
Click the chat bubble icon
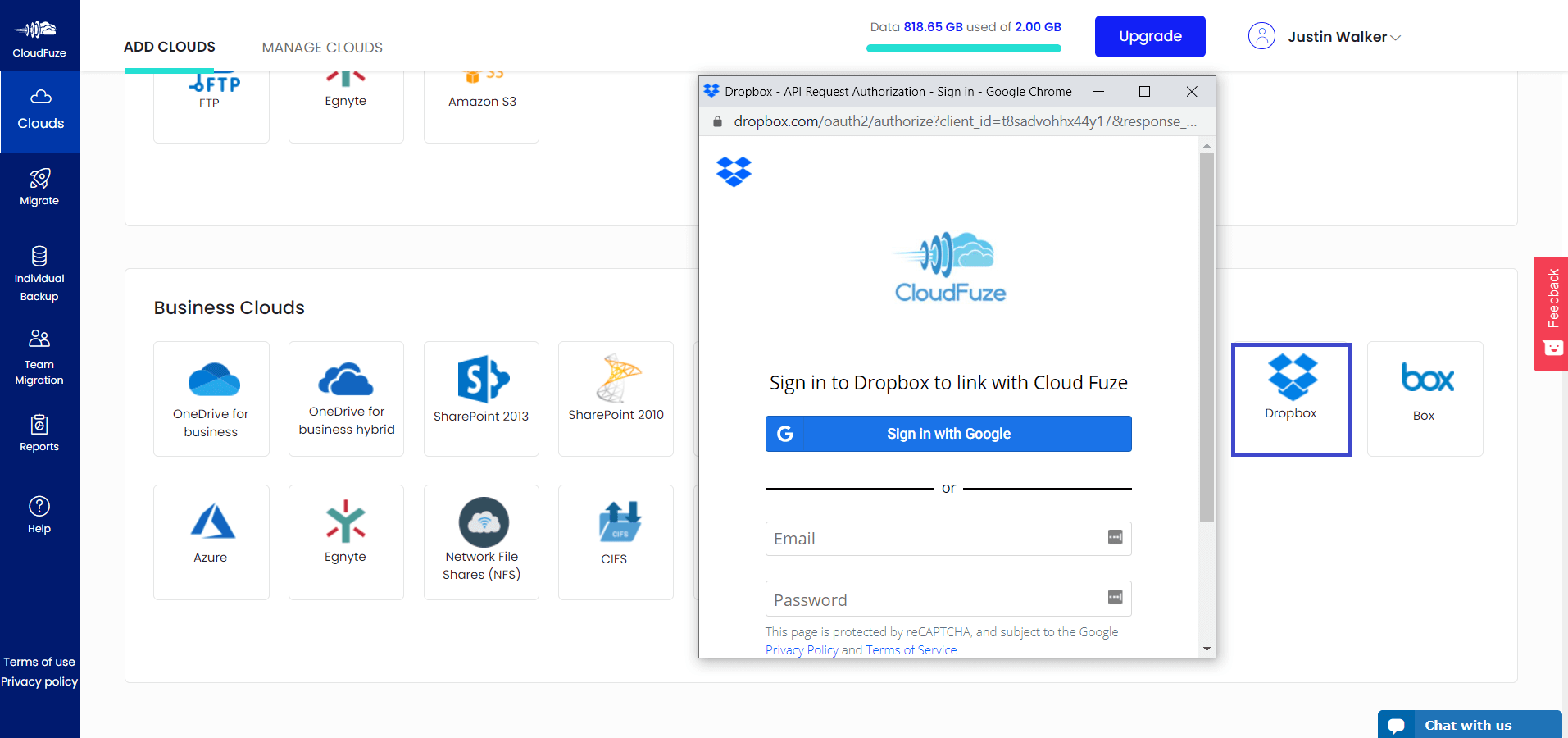pyautogui.click(x=1397, y=726)
